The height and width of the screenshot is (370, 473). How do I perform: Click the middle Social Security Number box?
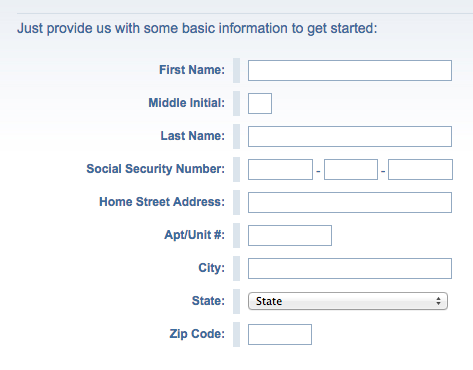[x=351, y=169]
